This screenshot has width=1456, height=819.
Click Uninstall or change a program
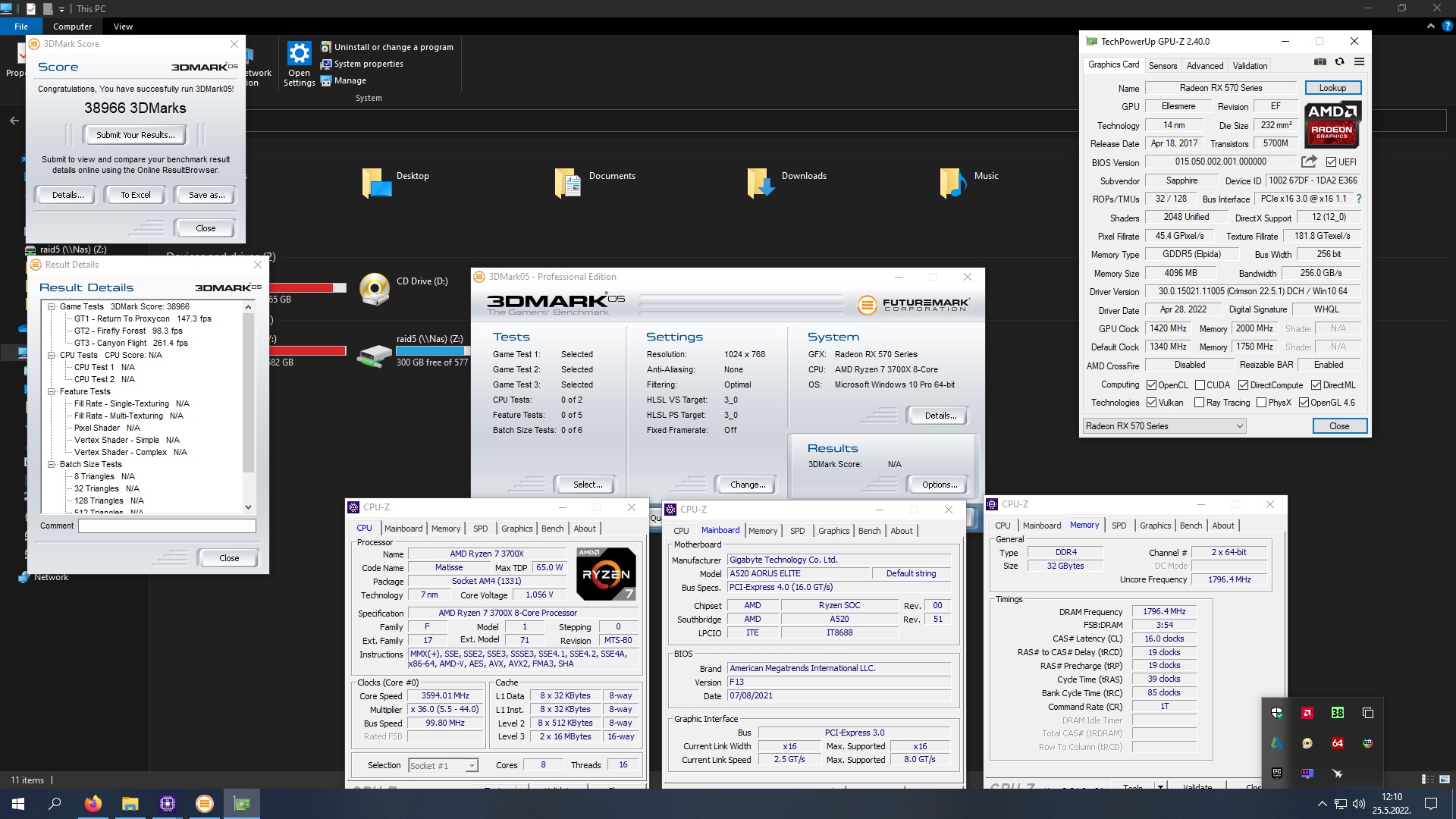pos(387,47)
